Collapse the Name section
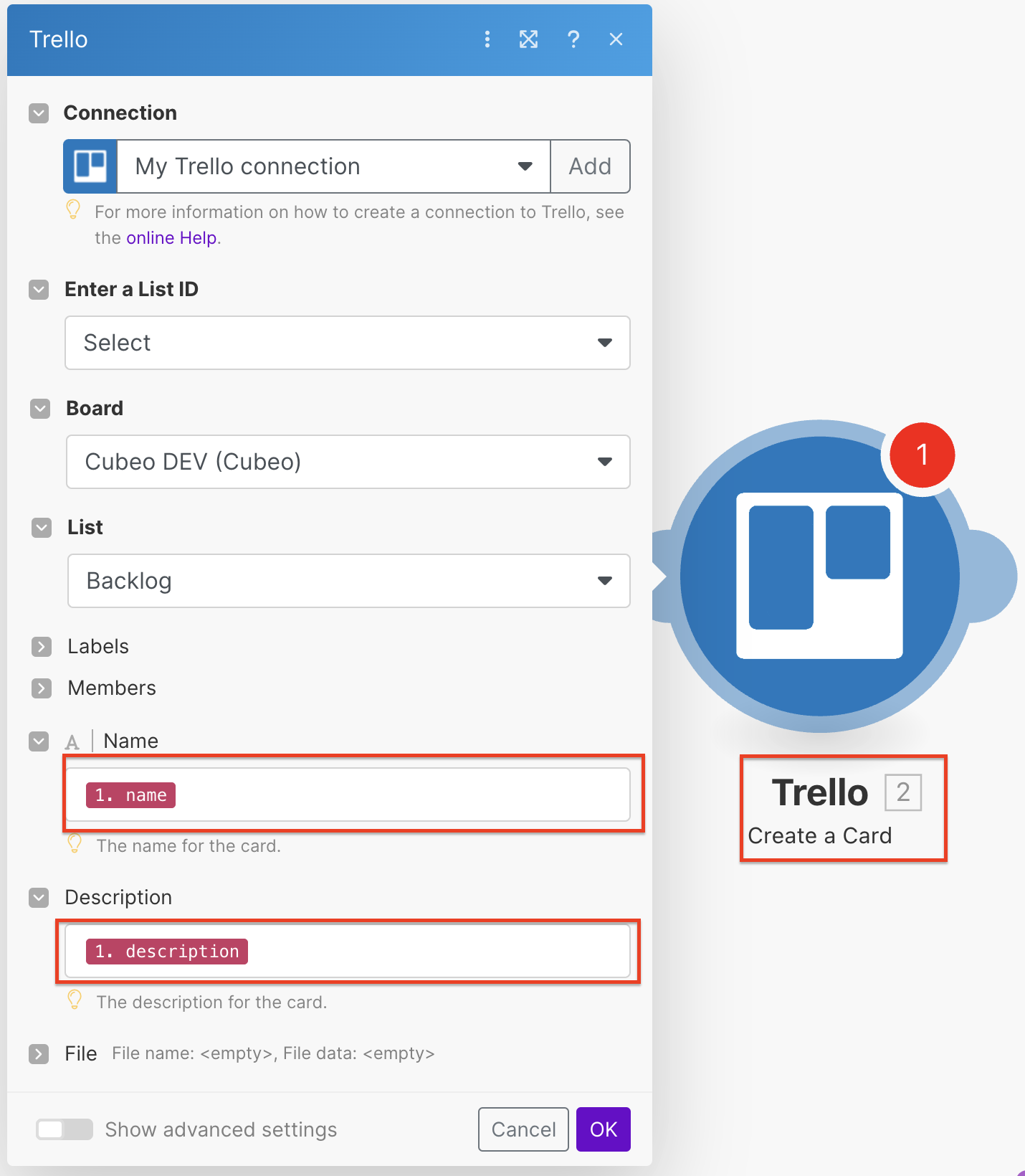1025x1176 pixels. pyautogui.click(x=39, y=741)
